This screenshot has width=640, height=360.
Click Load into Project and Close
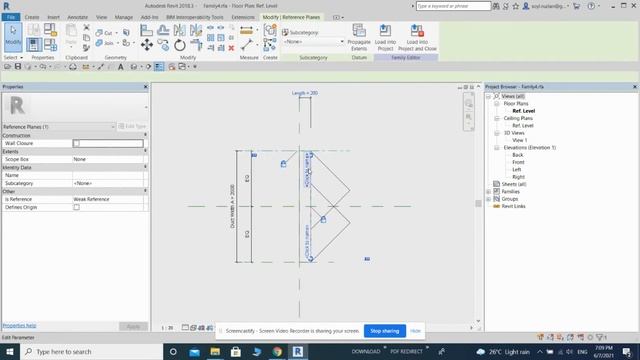coord(417,37)
